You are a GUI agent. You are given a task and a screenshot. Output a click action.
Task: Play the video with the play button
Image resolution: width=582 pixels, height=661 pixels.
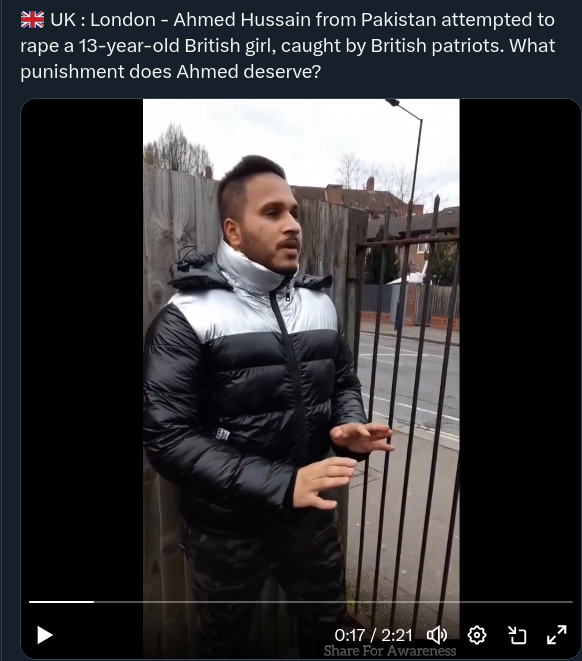point(45,635)
